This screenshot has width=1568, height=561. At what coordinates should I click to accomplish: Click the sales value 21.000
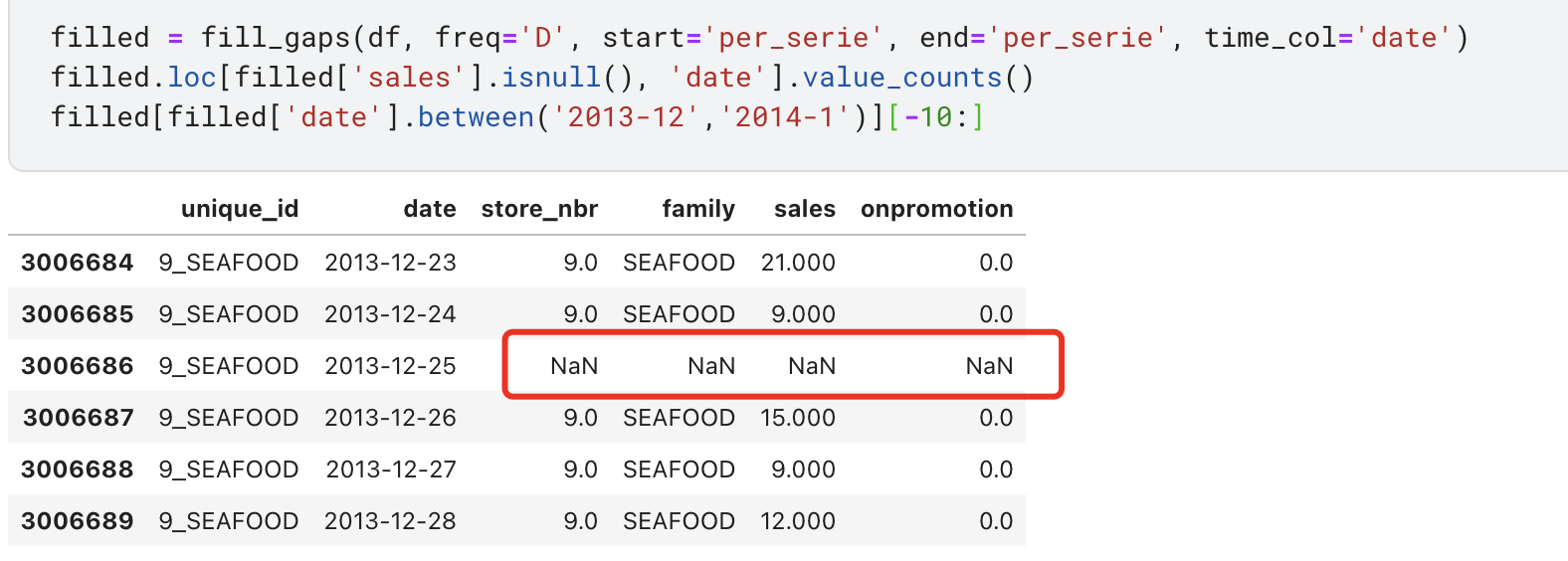(x=798, y=263)
